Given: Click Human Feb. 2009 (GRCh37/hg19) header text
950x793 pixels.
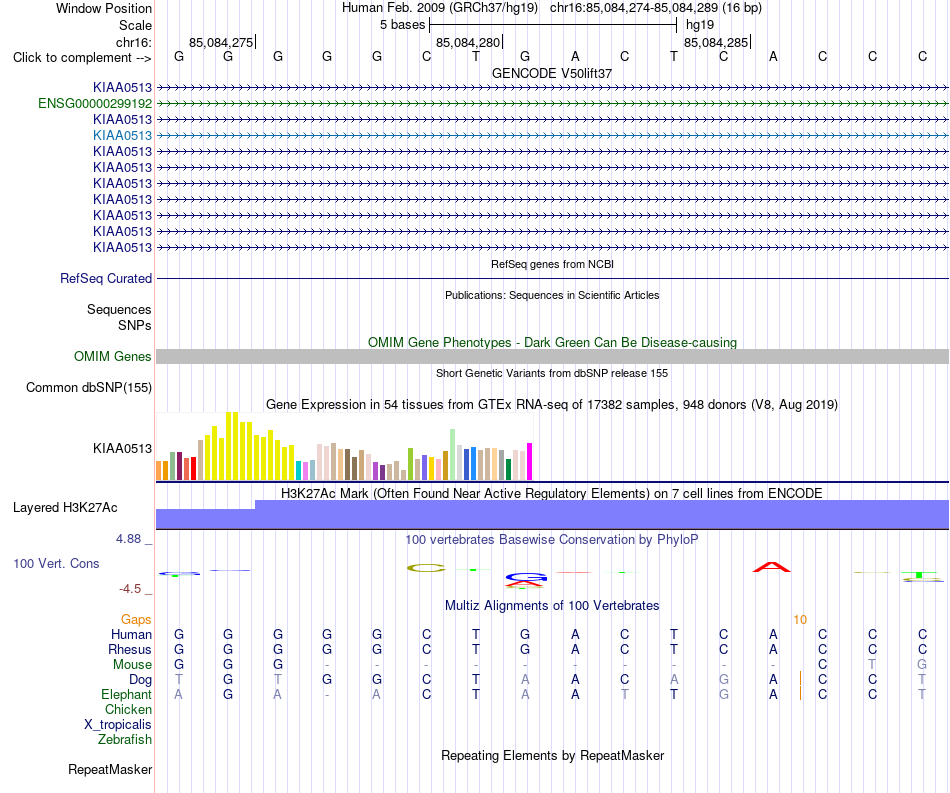Looking at the screenshot, I should click(x=440, y=8).
